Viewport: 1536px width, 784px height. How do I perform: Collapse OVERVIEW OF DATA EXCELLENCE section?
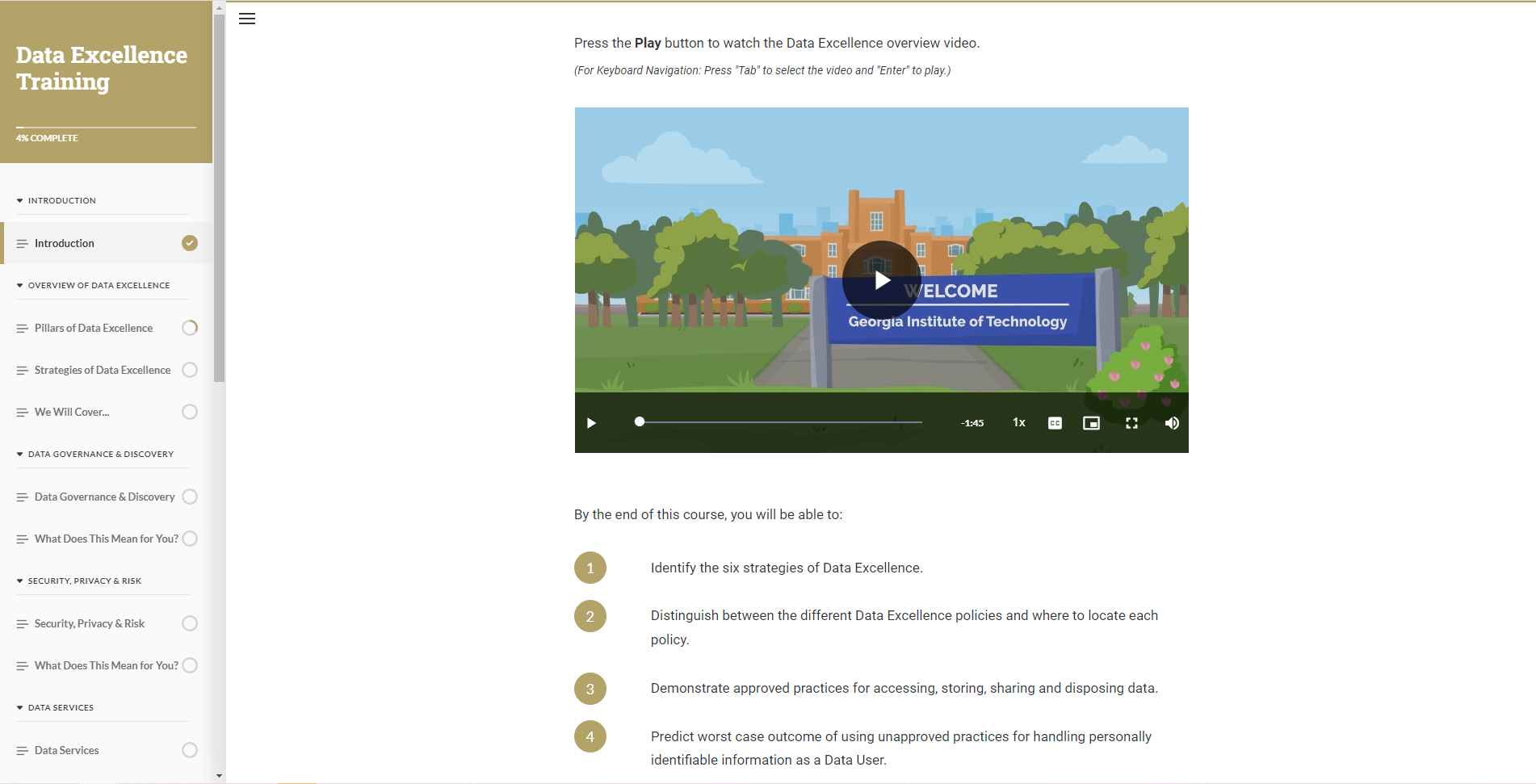pyautogui.click(x=93, y=285)
